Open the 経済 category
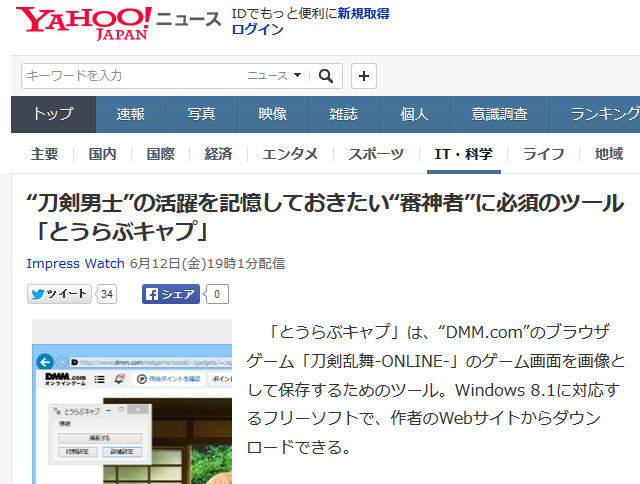This screenshot has height=484, width=640. point(218,154)
